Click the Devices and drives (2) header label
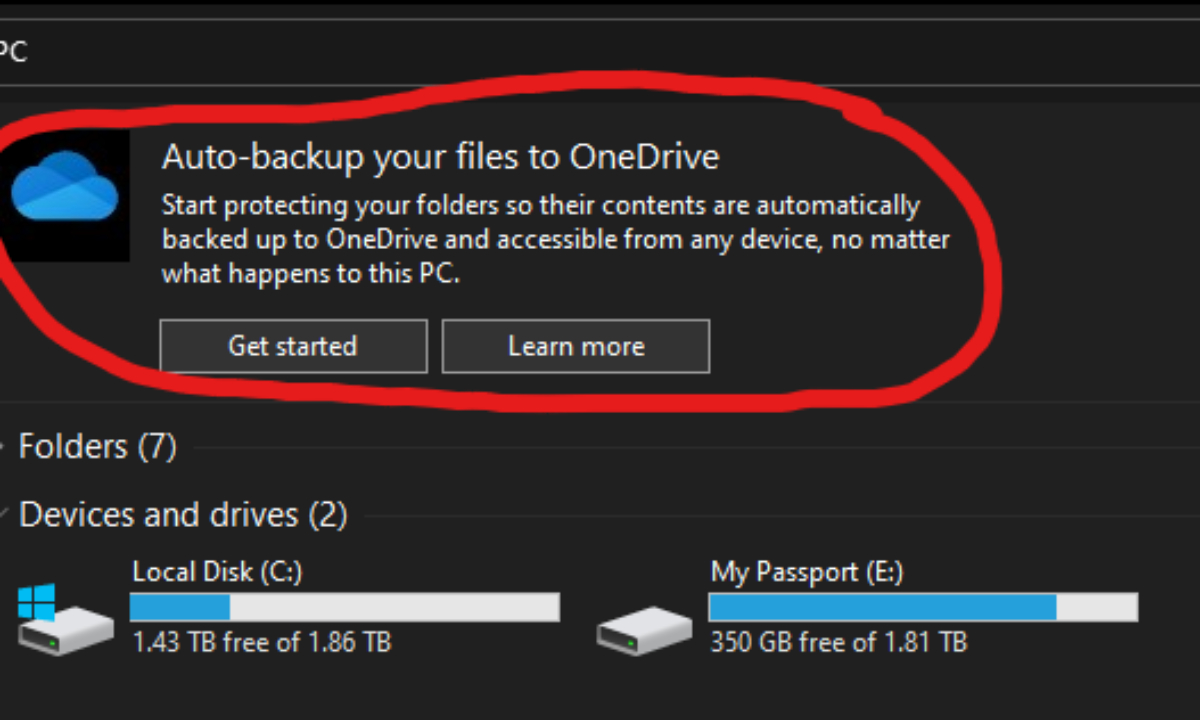This screenshot has width=1200, height=720. (x=183, y=515)
